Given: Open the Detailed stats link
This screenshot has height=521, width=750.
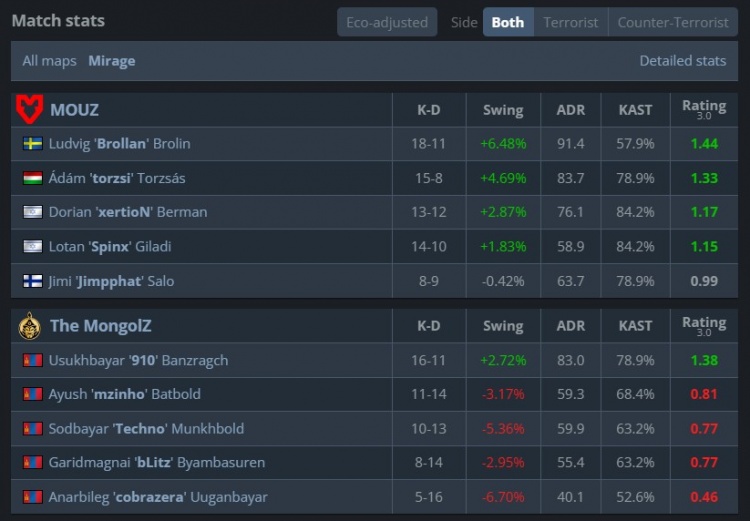Looking at the screenshot, I should pyautogui.click(x=682, y=61).
